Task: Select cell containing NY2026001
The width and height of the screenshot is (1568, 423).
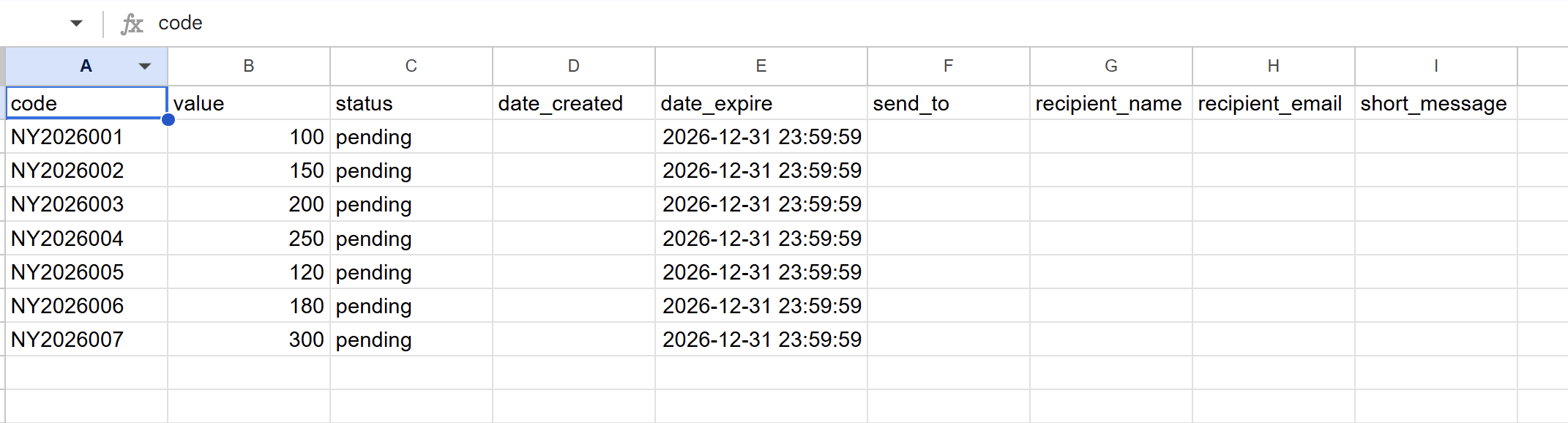Action: [x=86, y=137]
